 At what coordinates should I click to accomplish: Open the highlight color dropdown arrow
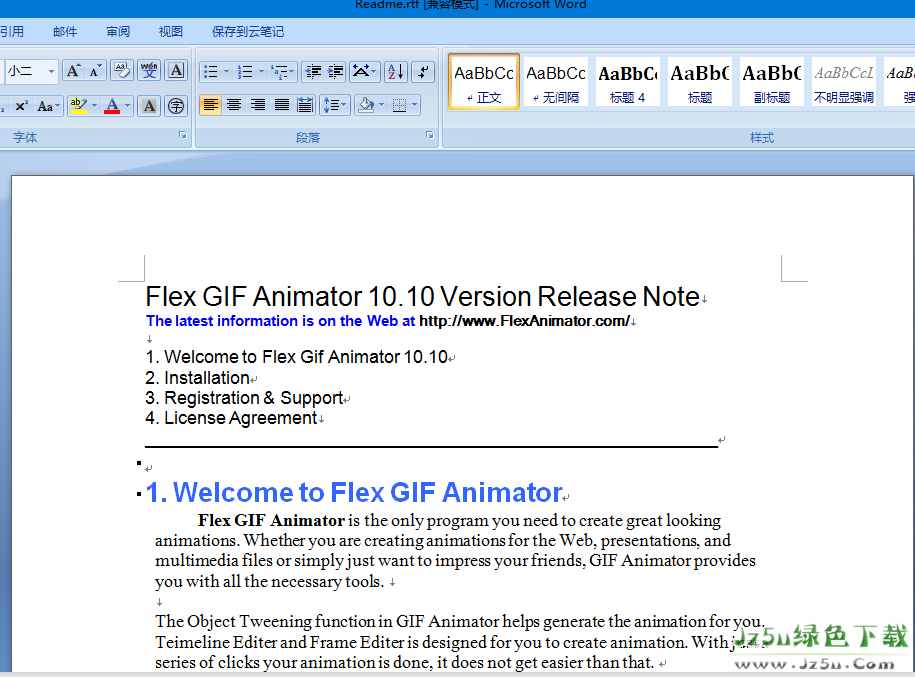click(95, 106)
